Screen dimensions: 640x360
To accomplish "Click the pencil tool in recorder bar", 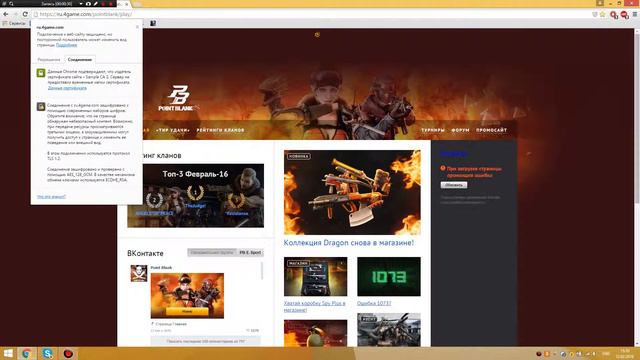I will pyautogui.click(x=96, y=3).
